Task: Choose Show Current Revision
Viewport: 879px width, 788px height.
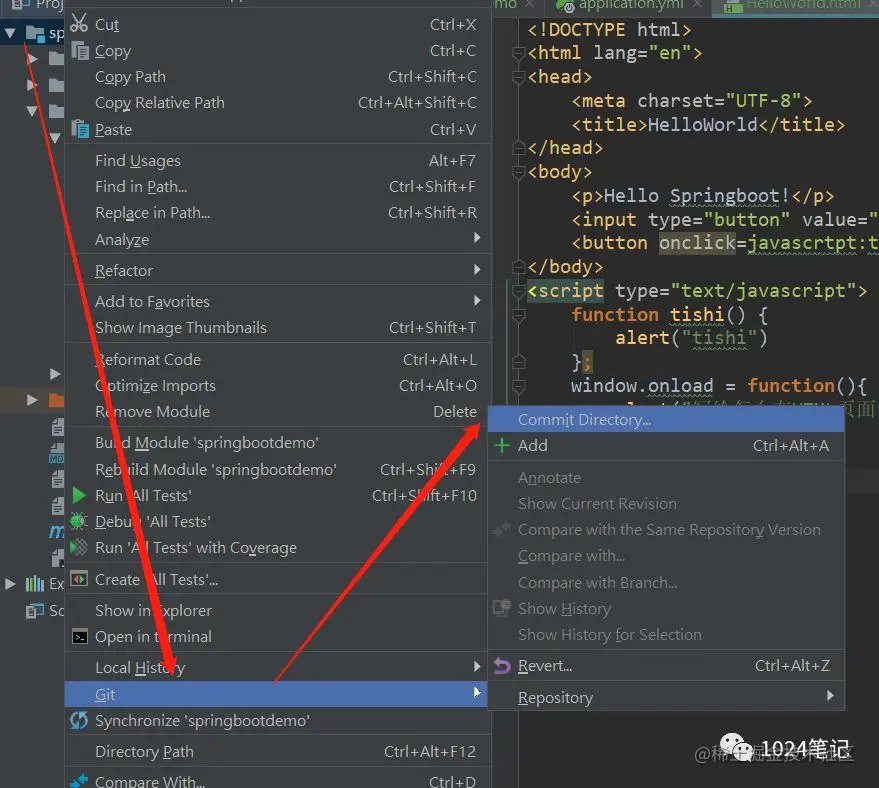Action: click(x=666, y=504)
